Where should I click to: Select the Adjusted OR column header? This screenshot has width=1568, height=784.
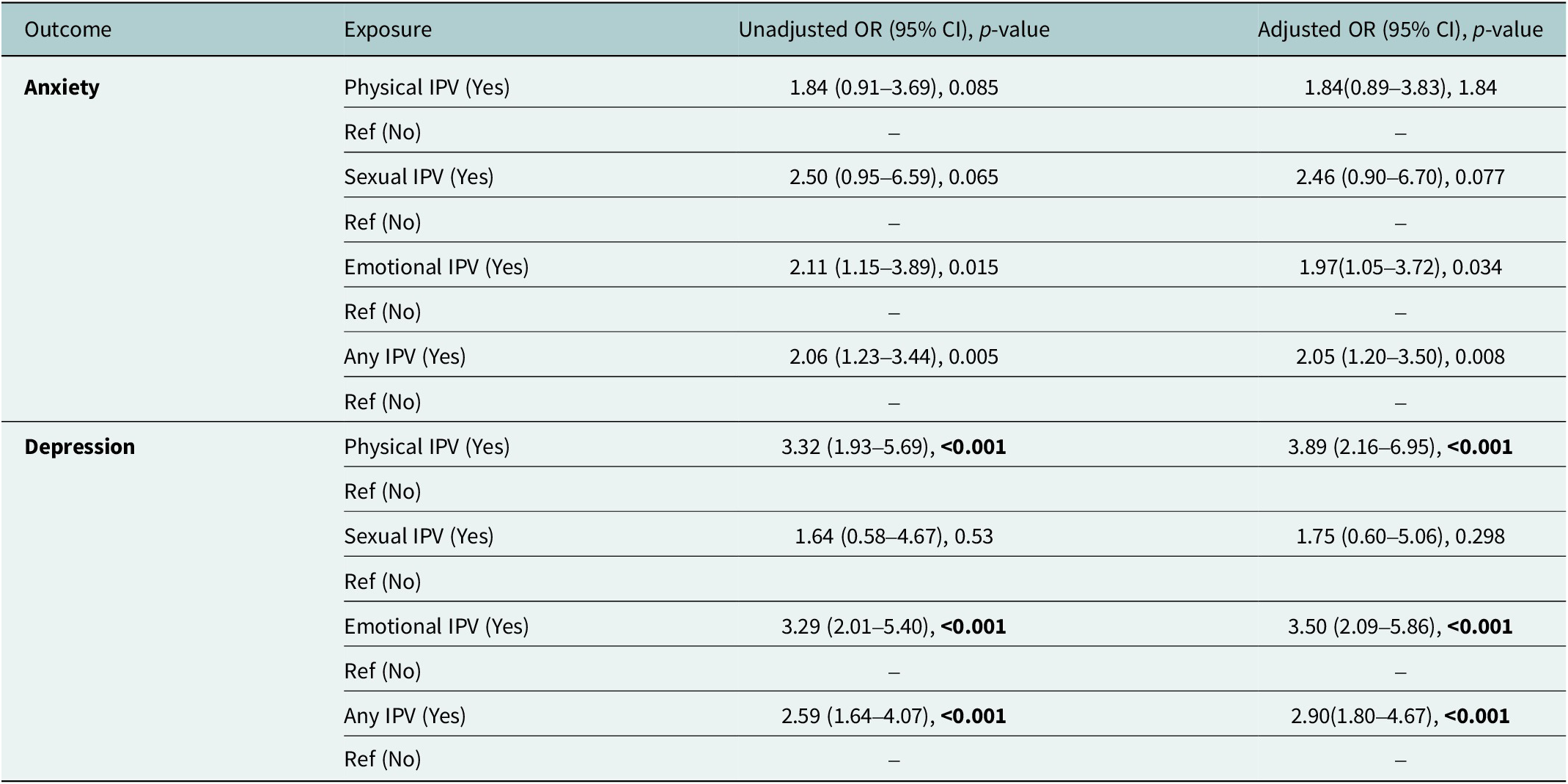tap(1400, 29)
